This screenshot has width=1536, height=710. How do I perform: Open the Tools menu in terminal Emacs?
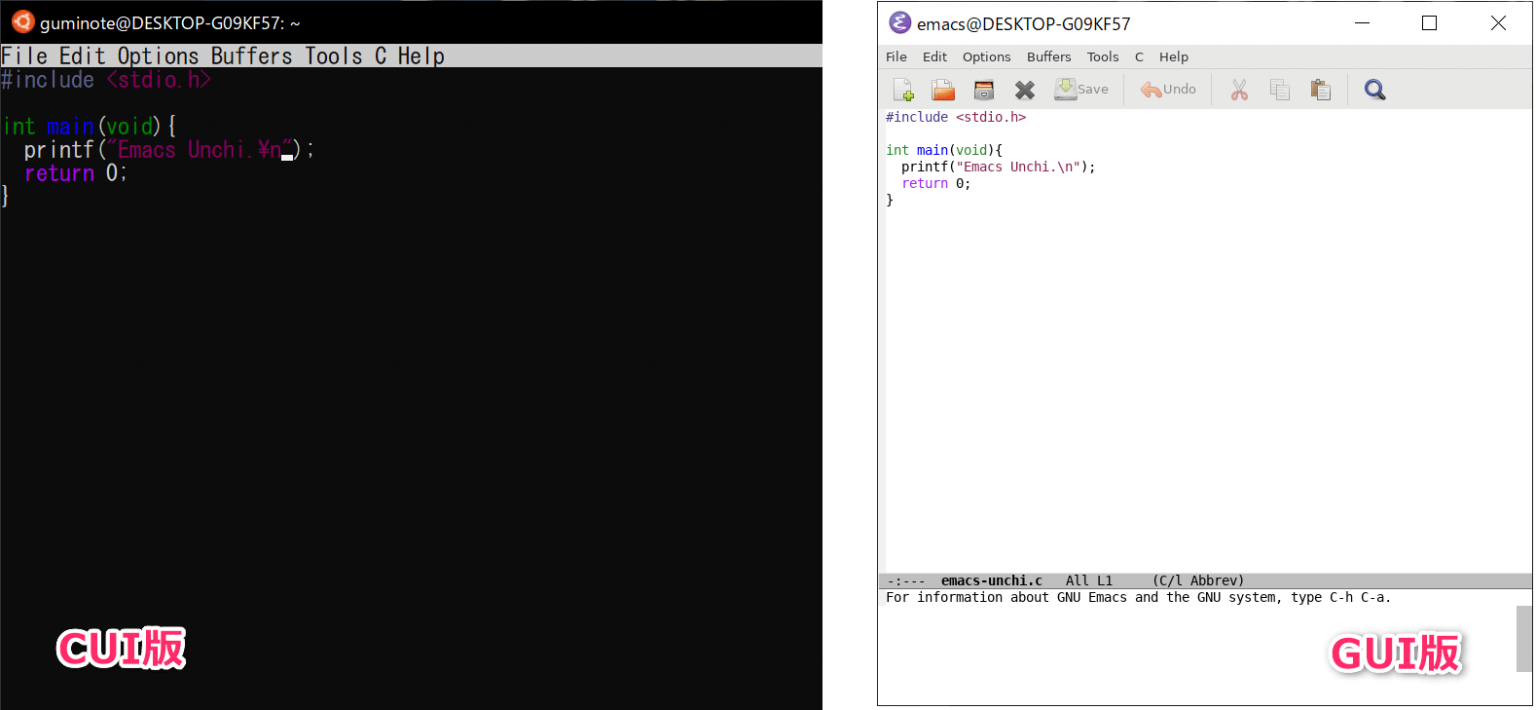(333, 56)
